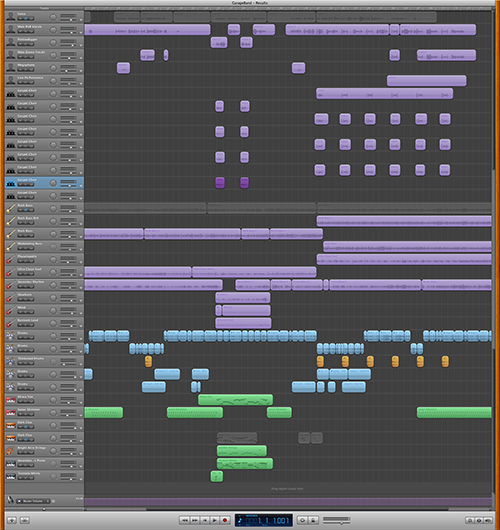This screenshot has width=500, height=530.
Task: Click the Male RnB Vocals track icon
Action: [x=11, y=29]
